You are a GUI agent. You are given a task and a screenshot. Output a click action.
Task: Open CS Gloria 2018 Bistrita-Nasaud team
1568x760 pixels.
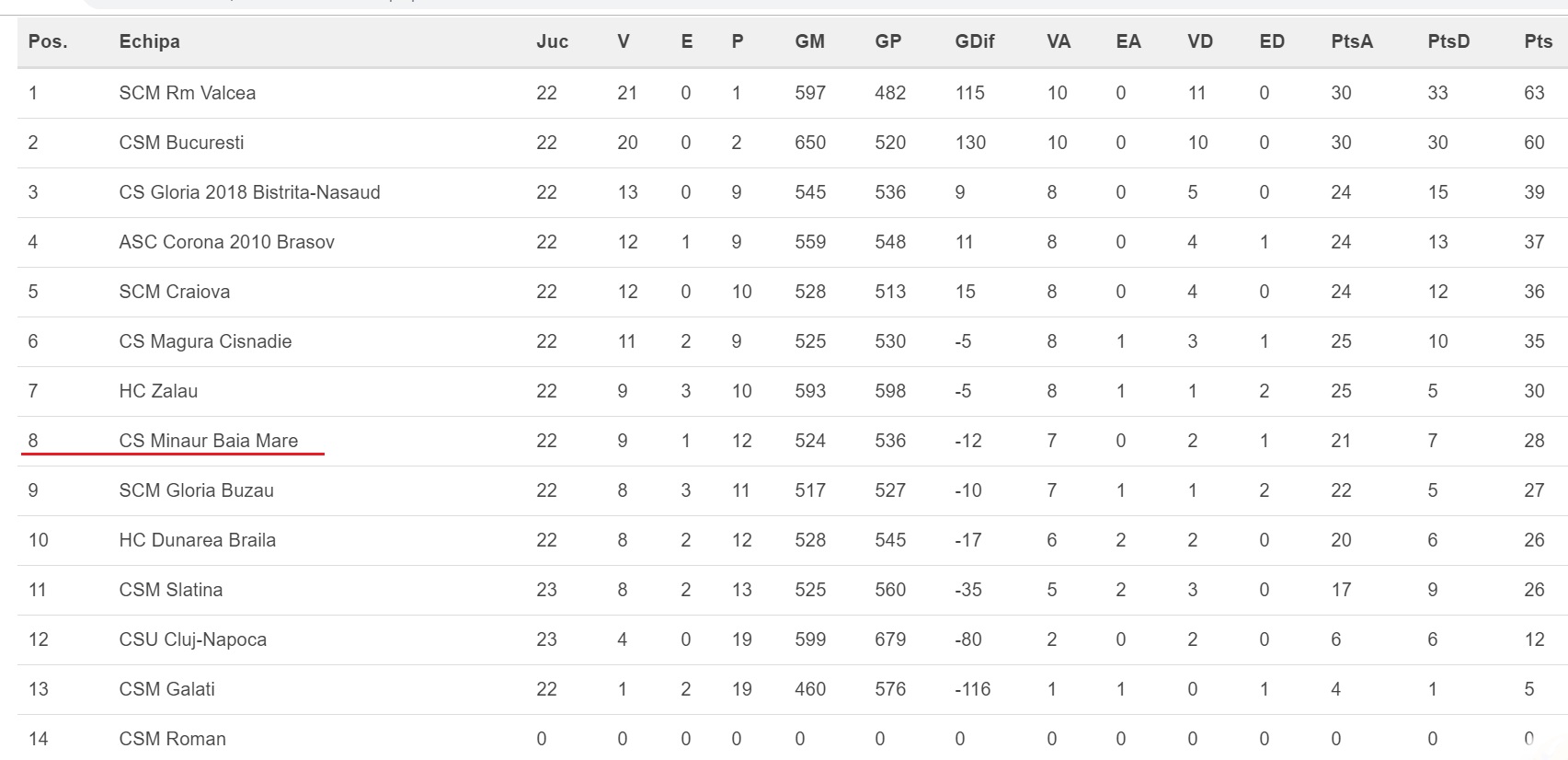pos(249,192)
